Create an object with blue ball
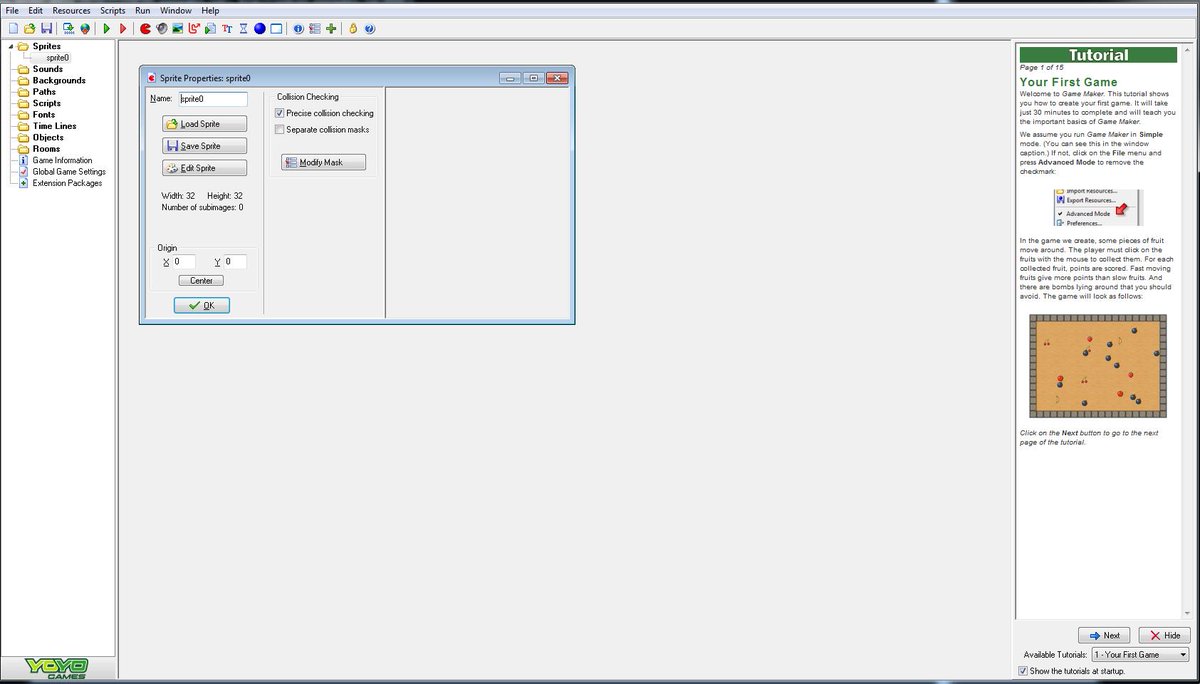Viewport: 1200px width, 684px height. click(x=260, y=29)
